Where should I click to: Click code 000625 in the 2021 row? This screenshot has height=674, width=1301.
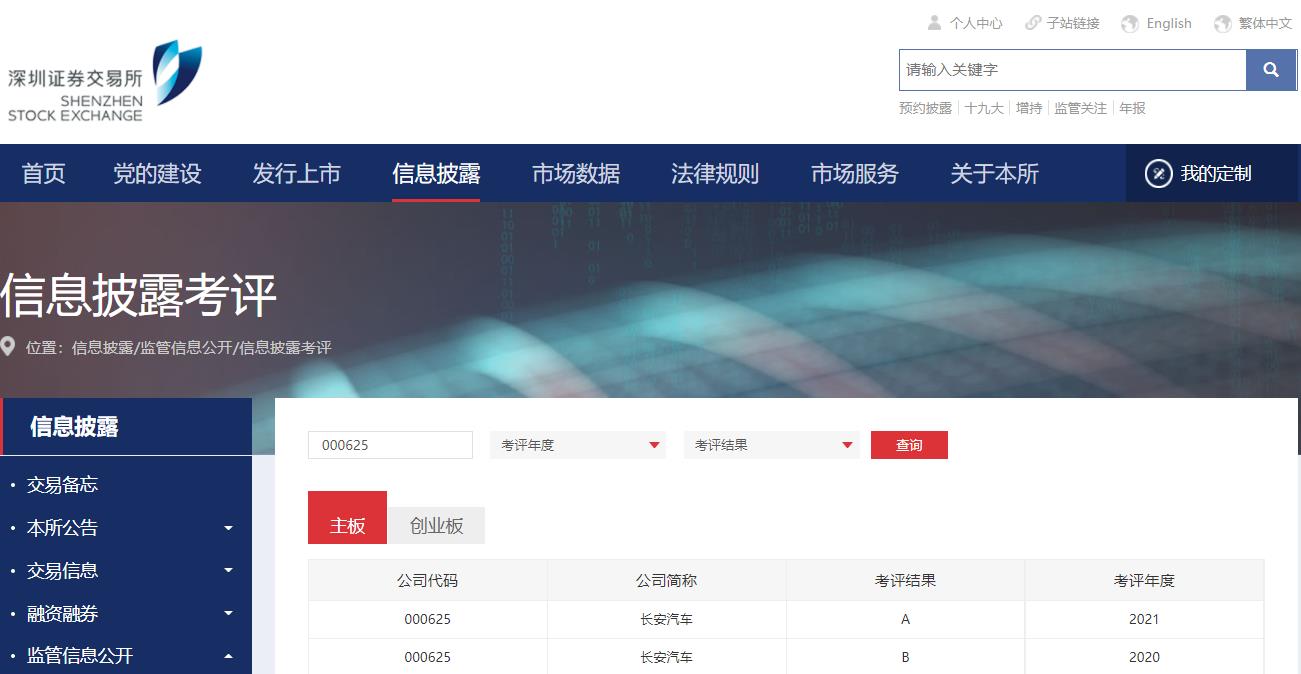pyautogui.click(x=427, y=619)
